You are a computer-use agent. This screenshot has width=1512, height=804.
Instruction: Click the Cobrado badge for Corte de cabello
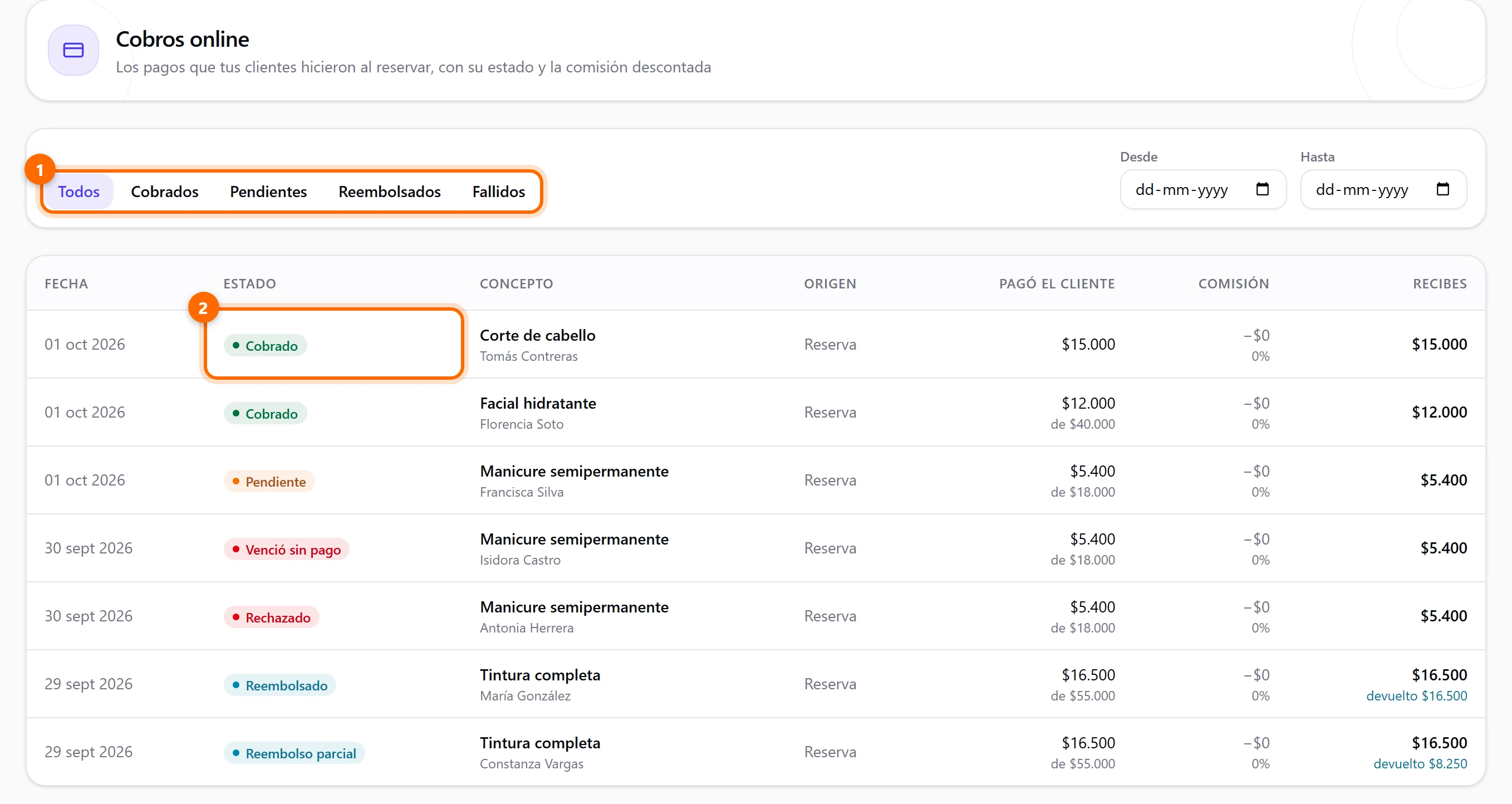point(266,345)
